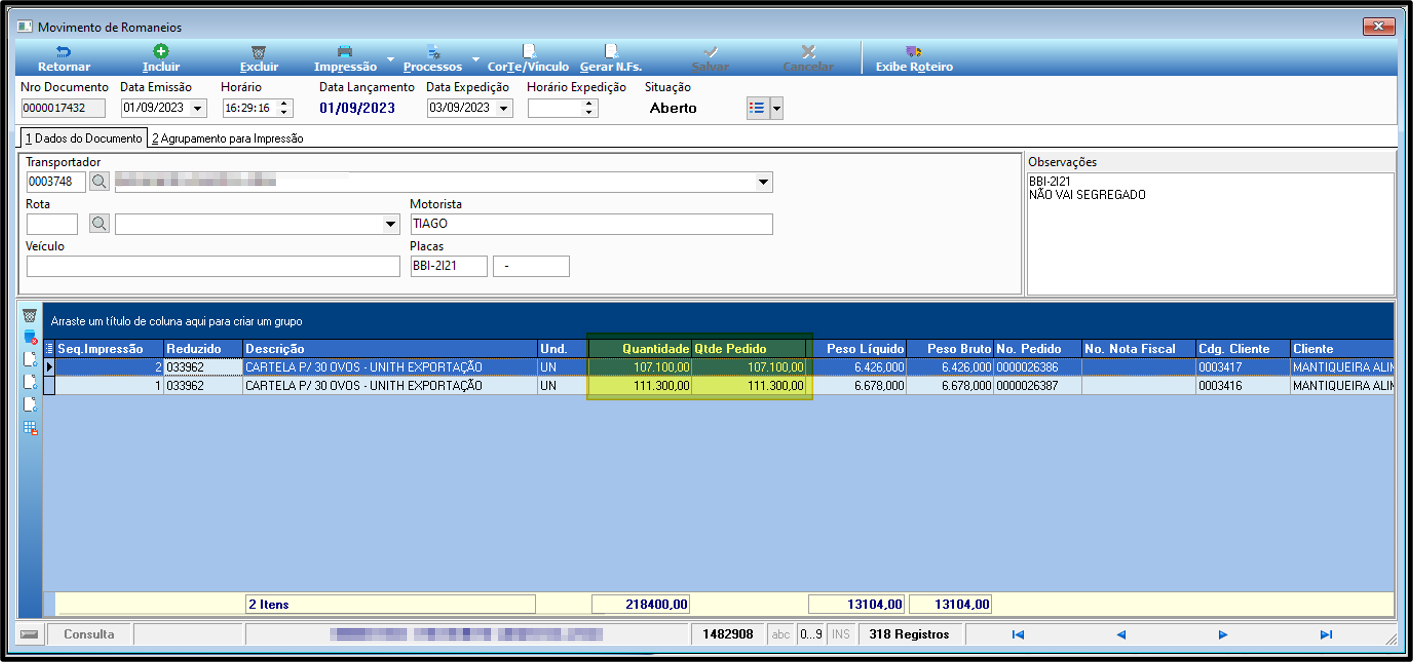Go to the last record navigation arrow
This screenshot has height=663, width=1414.
[x=1326, y=634]
